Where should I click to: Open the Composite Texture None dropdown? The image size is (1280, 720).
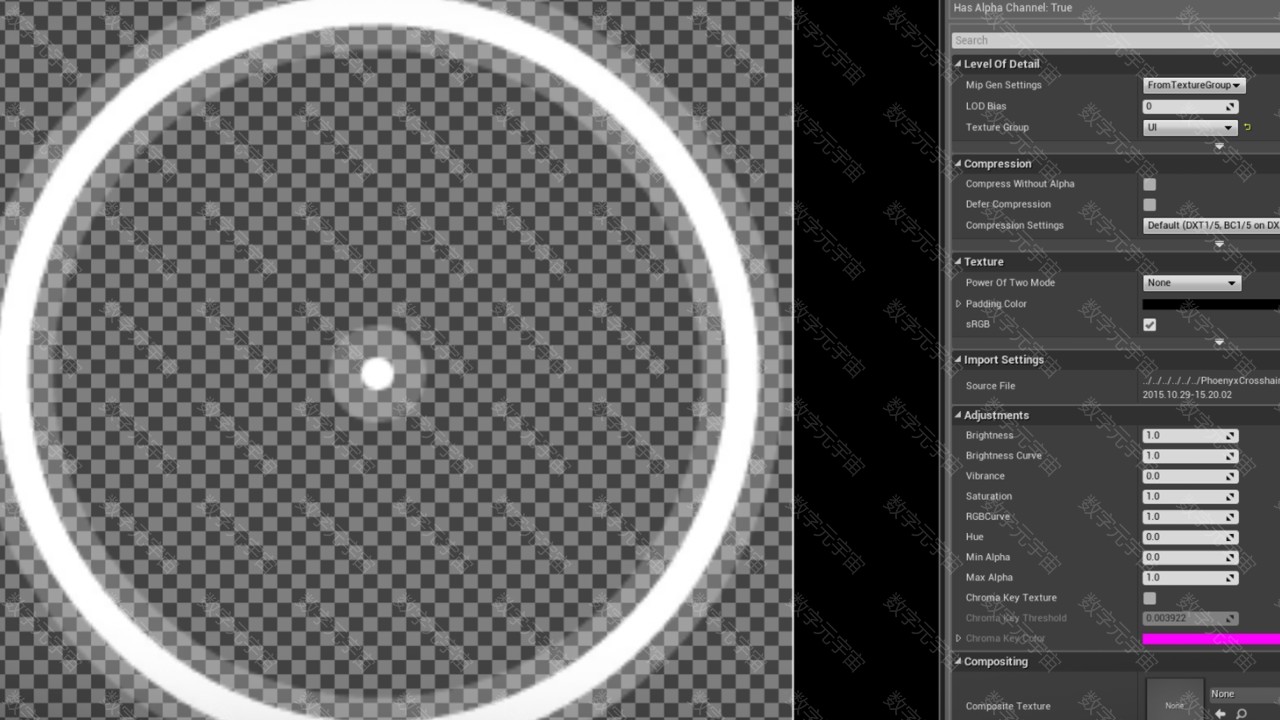1244,694
